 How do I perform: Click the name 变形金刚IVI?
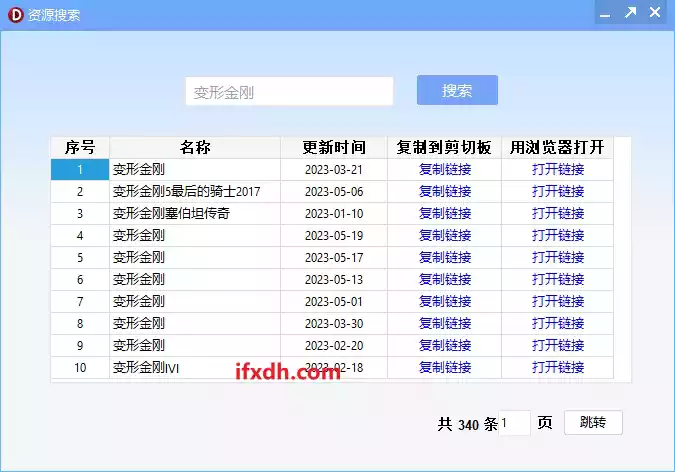[x=146, y=367]
